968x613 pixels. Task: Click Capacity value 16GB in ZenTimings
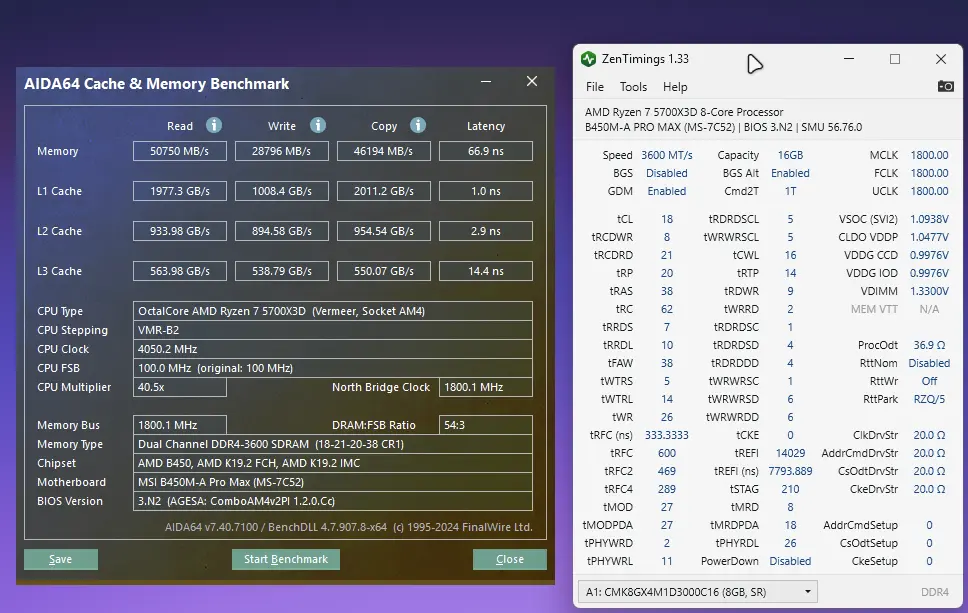(x=790, y=155)
